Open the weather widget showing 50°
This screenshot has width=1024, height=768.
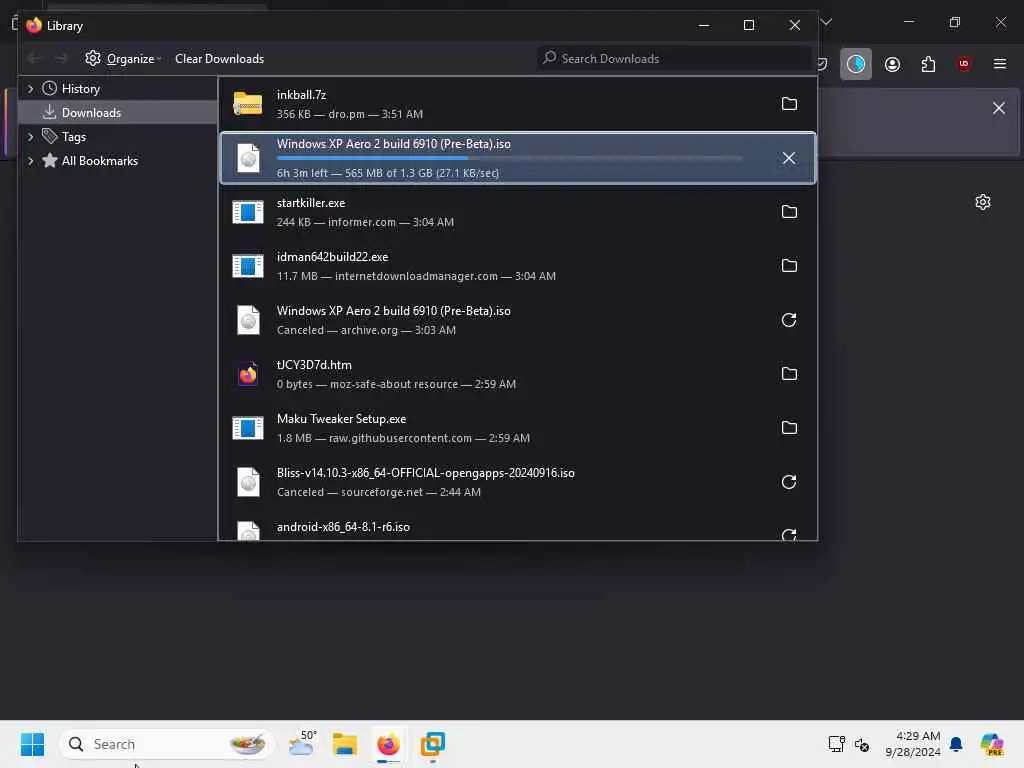302,744
